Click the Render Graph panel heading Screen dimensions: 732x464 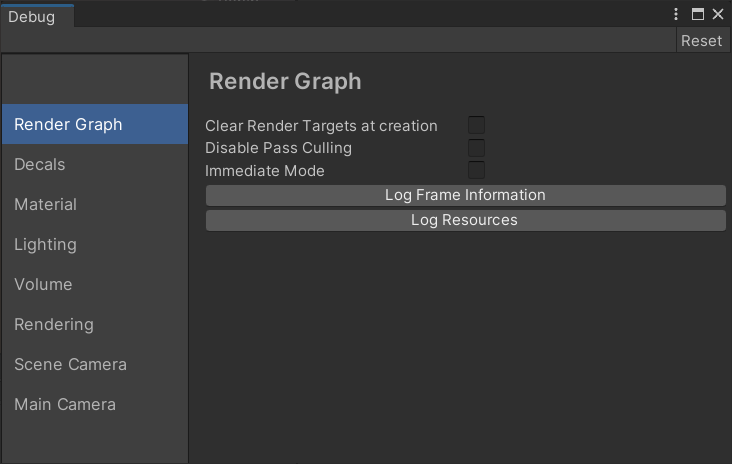[285, 82]
